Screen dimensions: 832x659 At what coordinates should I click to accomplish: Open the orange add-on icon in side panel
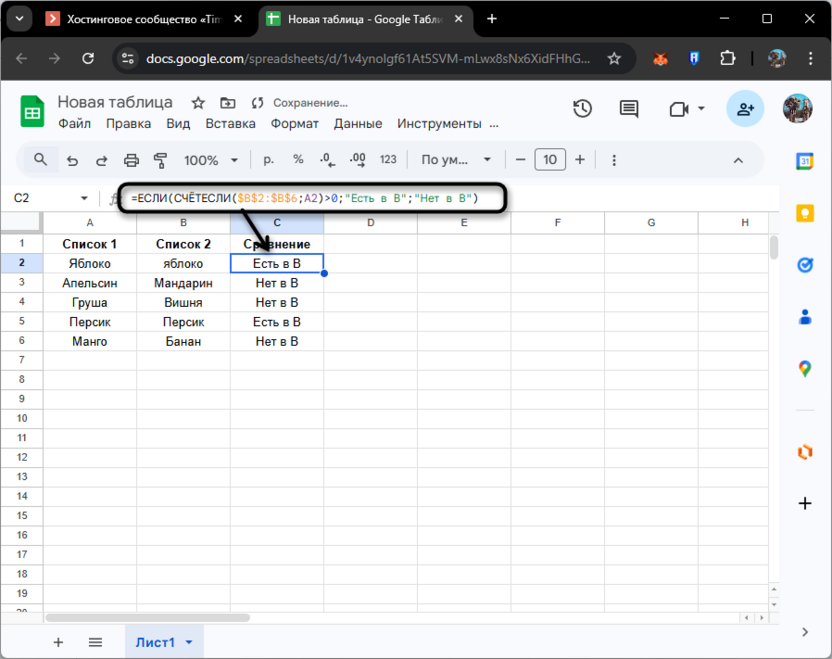click(x=805, y=452)
